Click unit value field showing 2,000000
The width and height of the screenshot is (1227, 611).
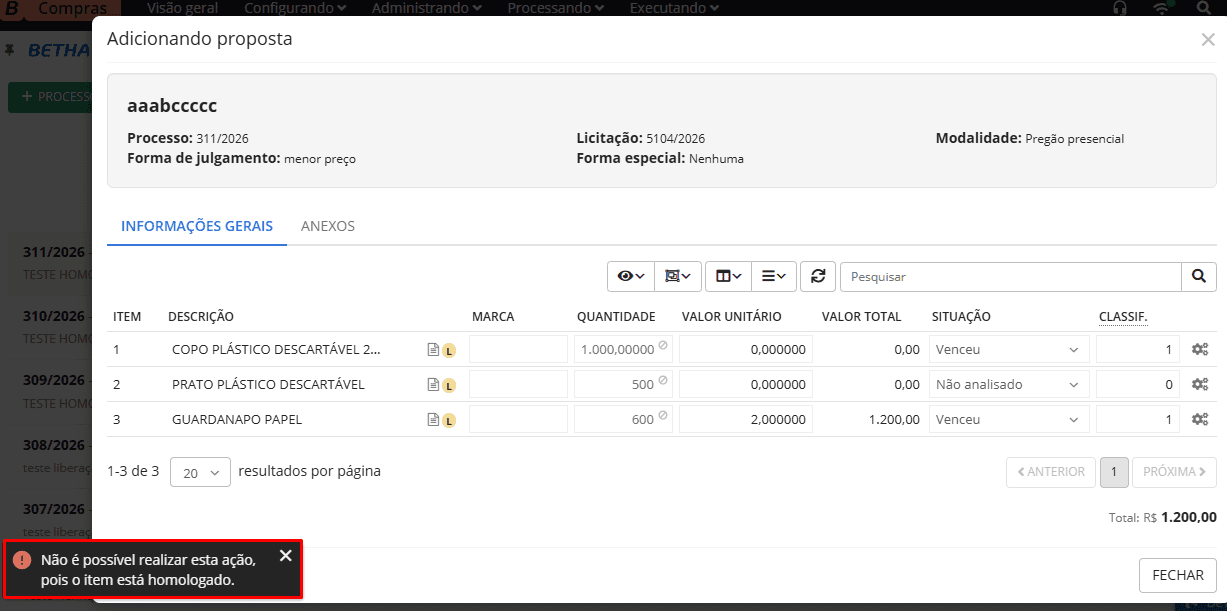(746, 420)
